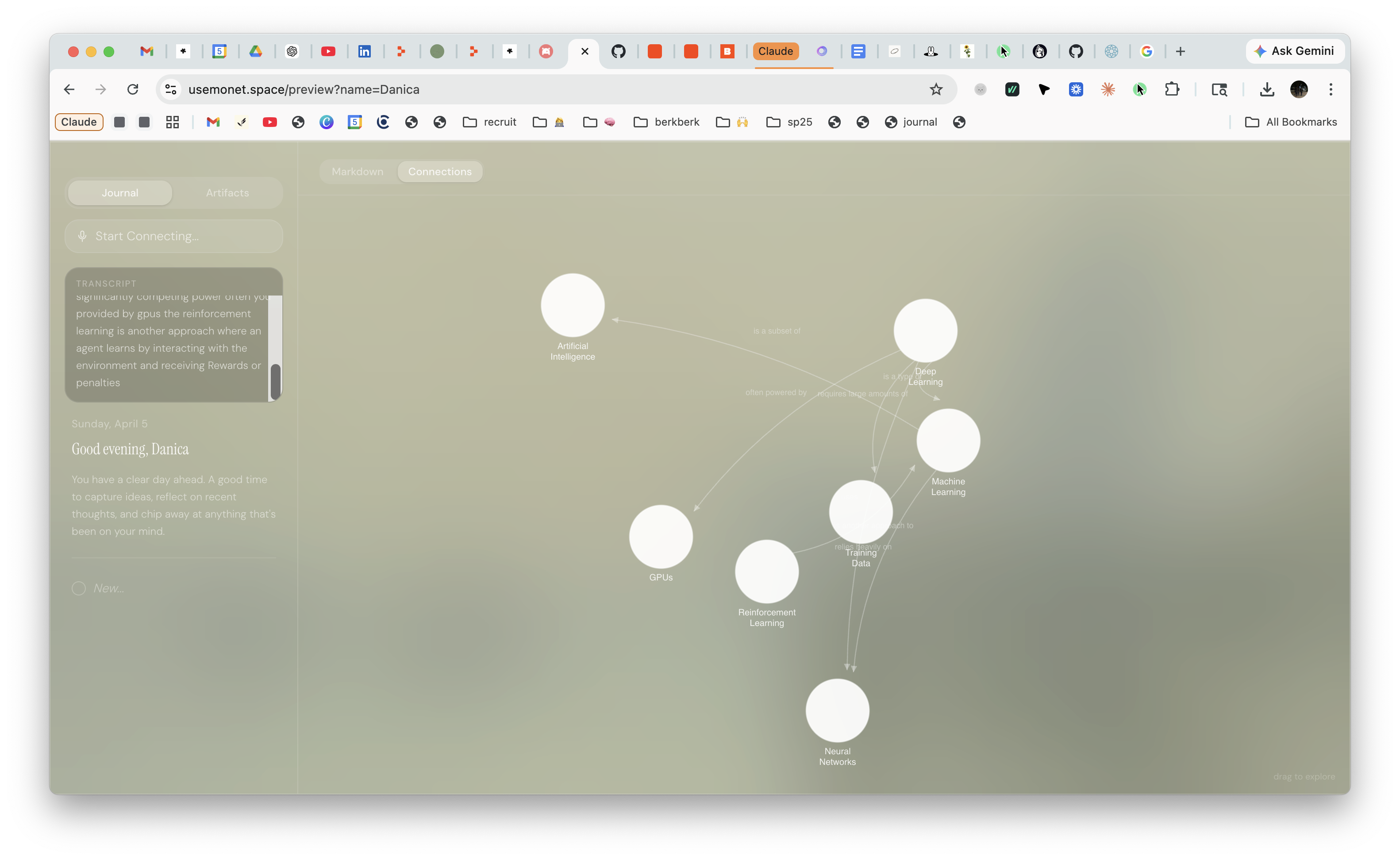Bookmark this page with the star icon
The image size is (1400, 860).
click(x=936, y=89)
